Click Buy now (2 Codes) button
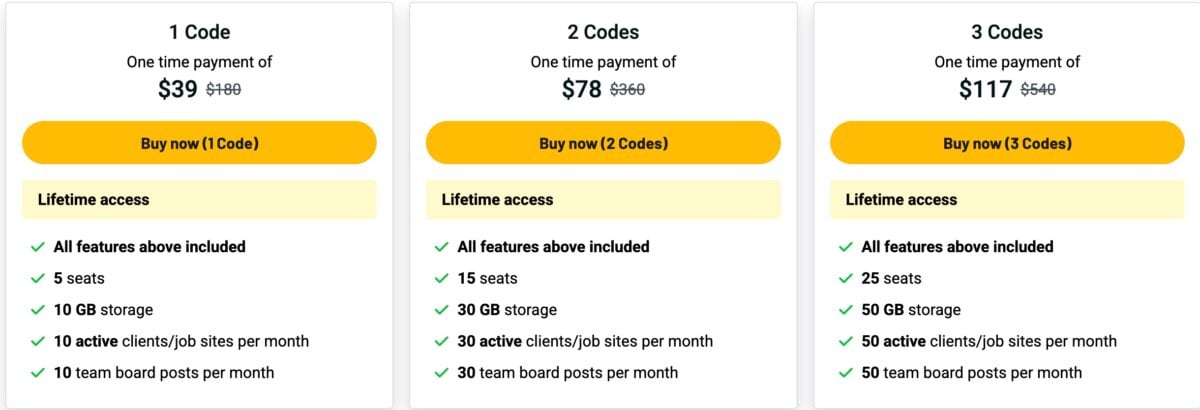The image size is (1200, 410). click(x=603, y=143)
